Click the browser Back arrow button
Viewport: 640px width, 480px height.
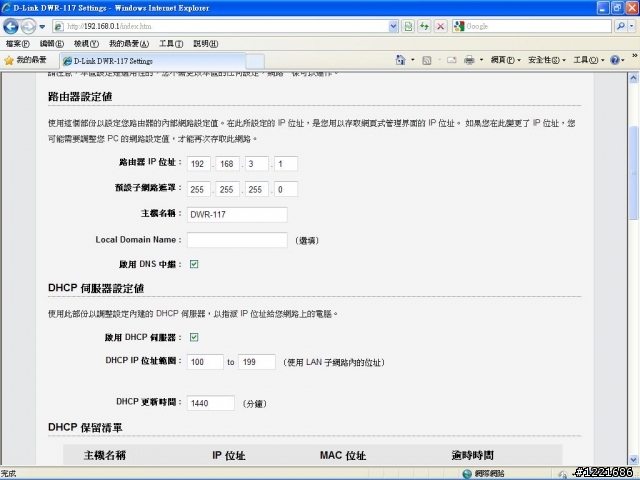[x=11, y=27]
